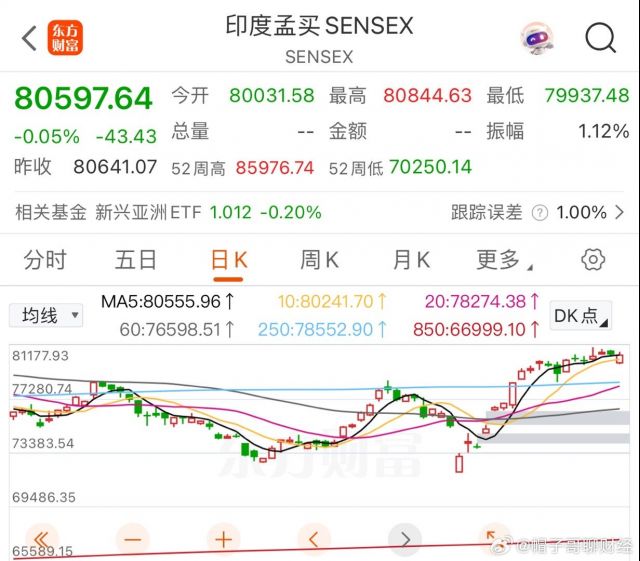Tap the amplitude value 1.12%
The width and height of the screenshot is (640, 561).
(x=604, y=131)
